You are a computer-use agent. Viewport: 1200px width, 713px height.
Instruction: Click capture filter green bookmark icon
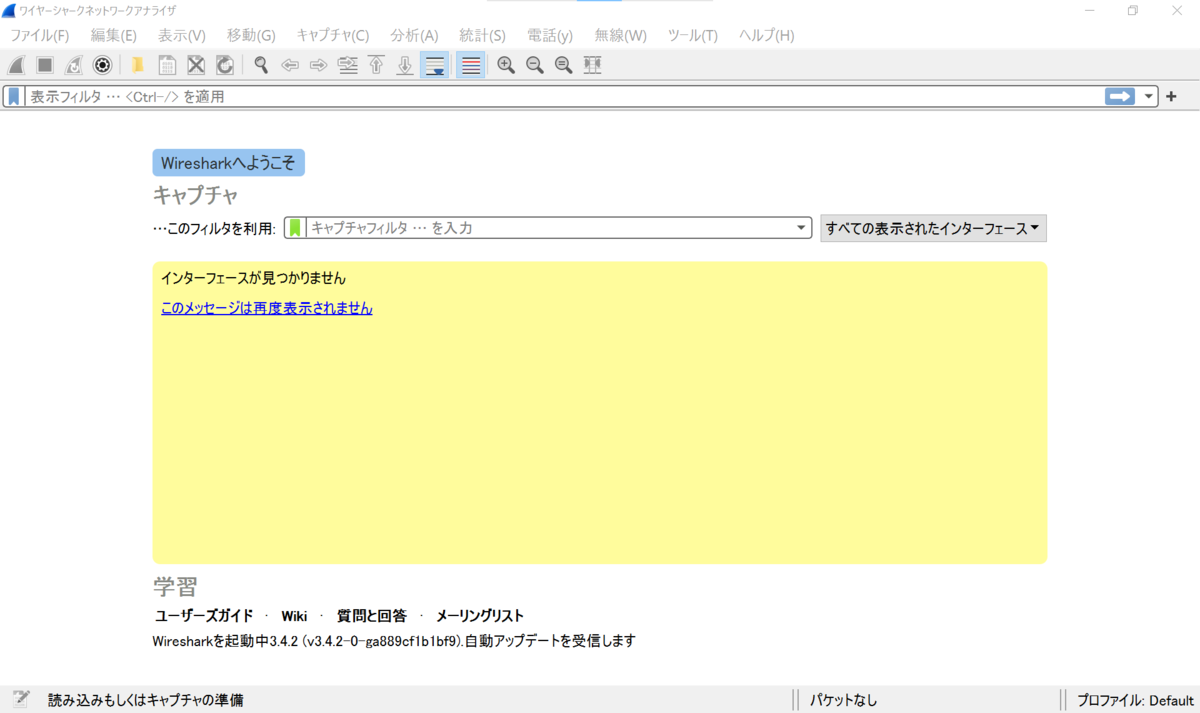click(295, 228)
